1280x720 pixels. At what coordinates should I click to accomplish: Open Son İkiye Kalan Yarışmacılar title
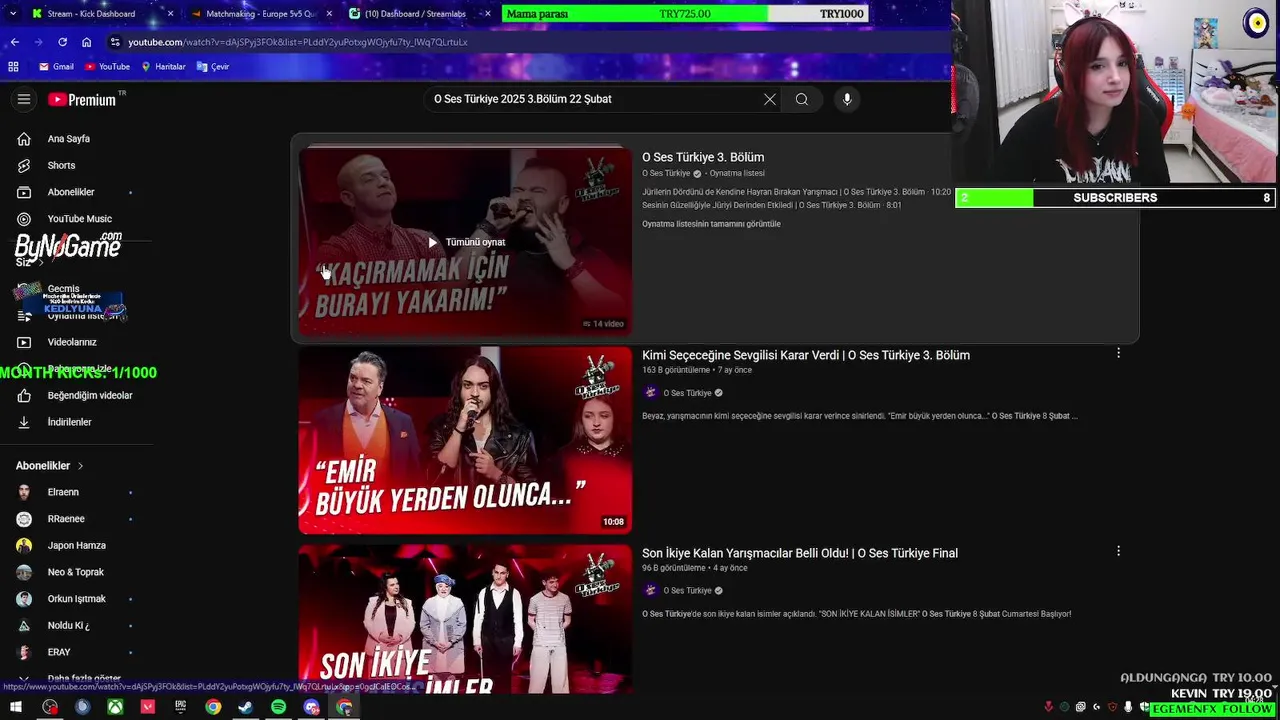coord(800,553)
